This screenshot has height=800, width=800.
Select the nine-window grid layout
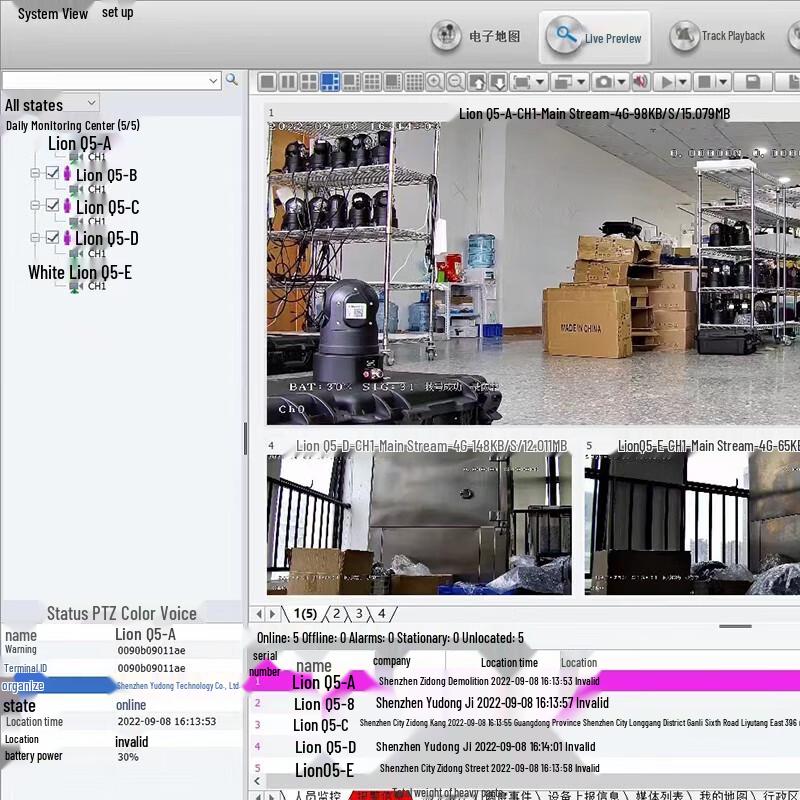tap(372, 82)
